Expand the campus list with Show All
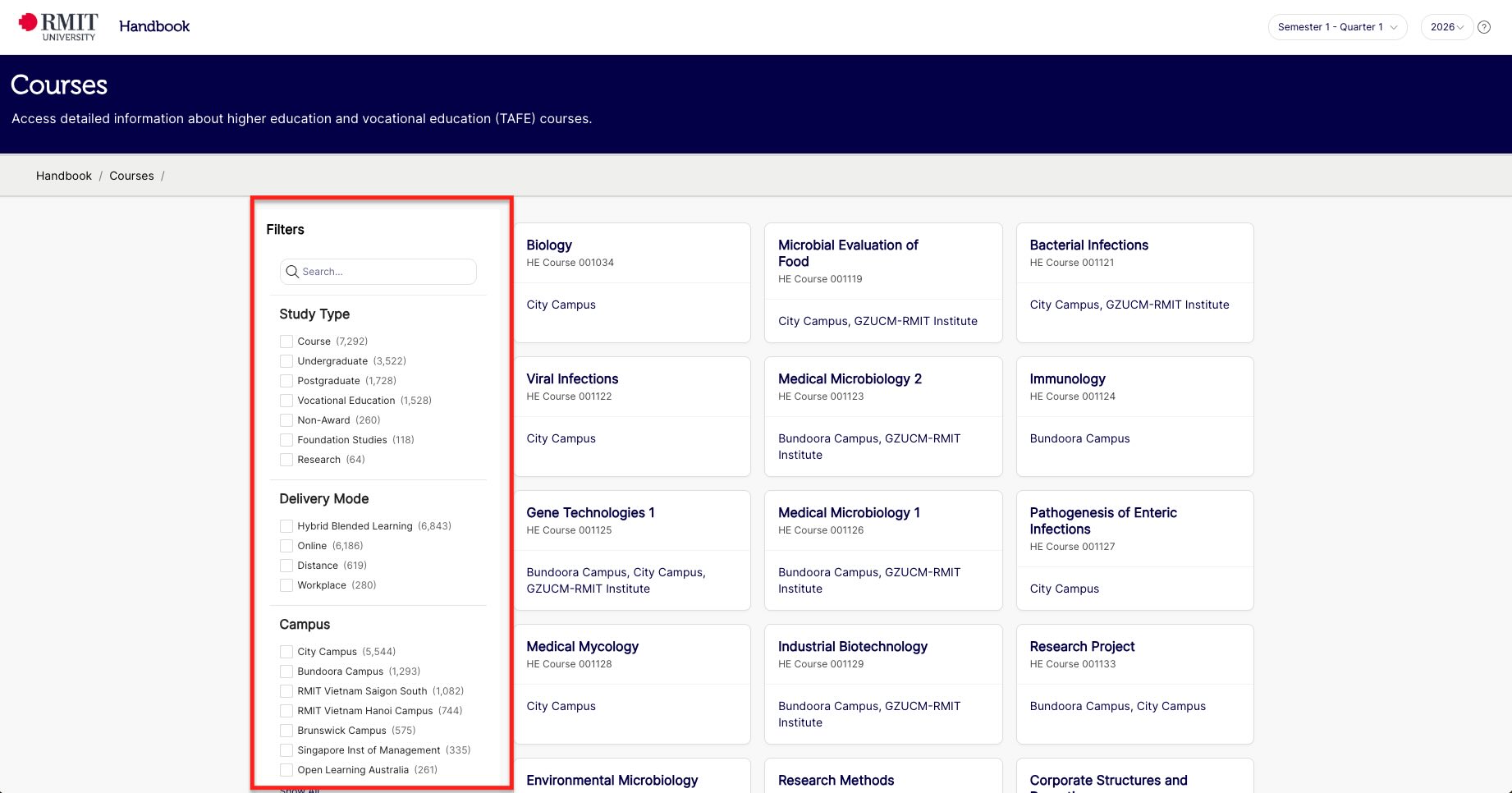The height and width of the screenshot is (793, 1512). tap(299, 788)
